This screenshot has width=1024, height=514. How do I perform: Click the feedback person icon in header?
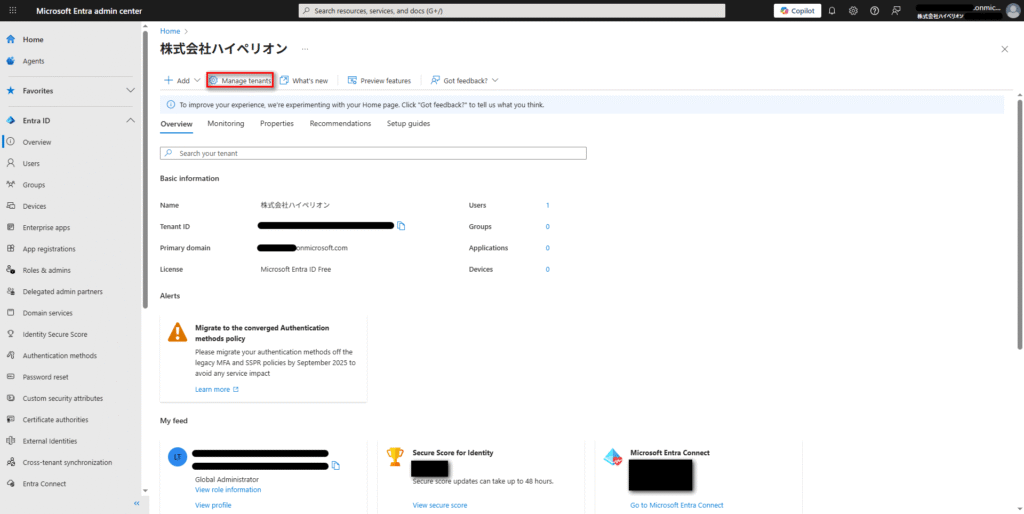897,10
